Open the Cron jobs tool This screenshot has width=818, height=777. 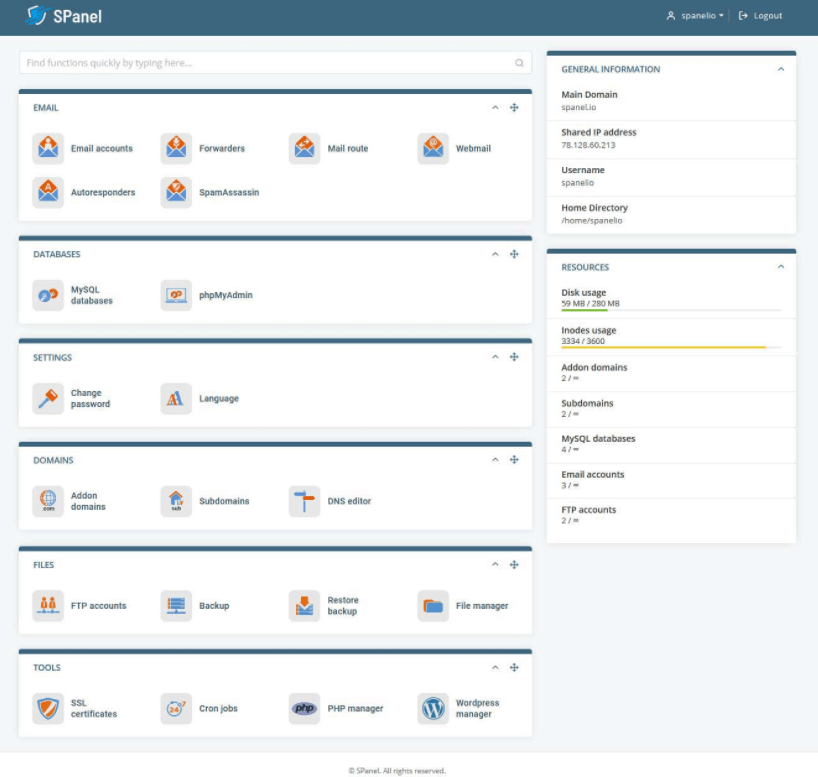pos(199,708)
